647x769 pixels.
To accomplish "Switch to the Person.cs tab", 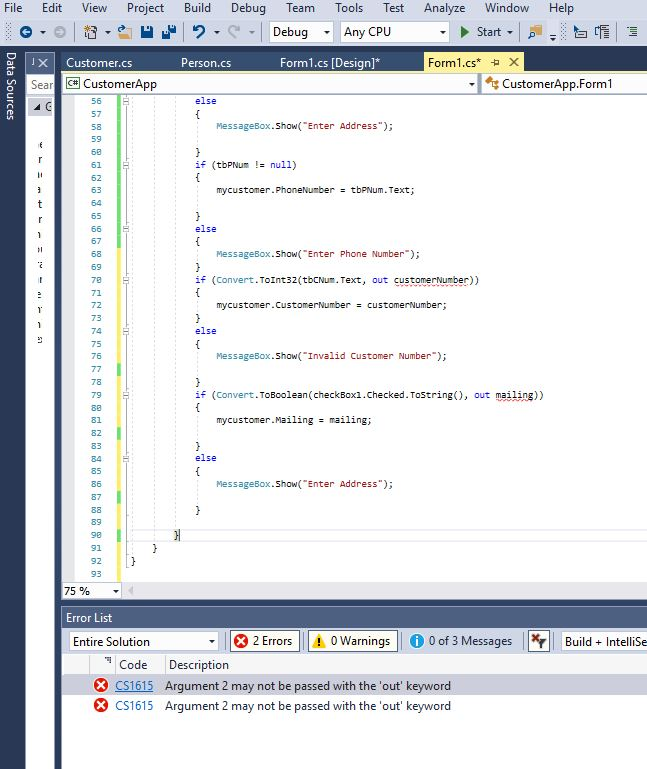I will pos(206,63).
